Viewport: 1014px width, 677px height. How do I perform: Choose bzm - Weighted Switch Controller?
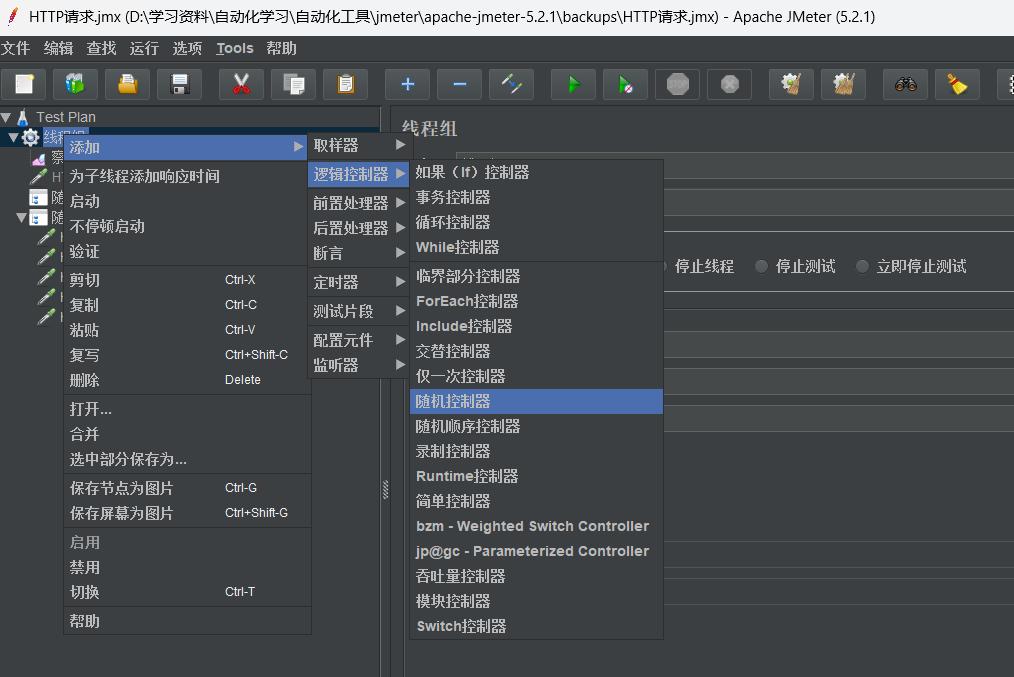click(536, 526)
